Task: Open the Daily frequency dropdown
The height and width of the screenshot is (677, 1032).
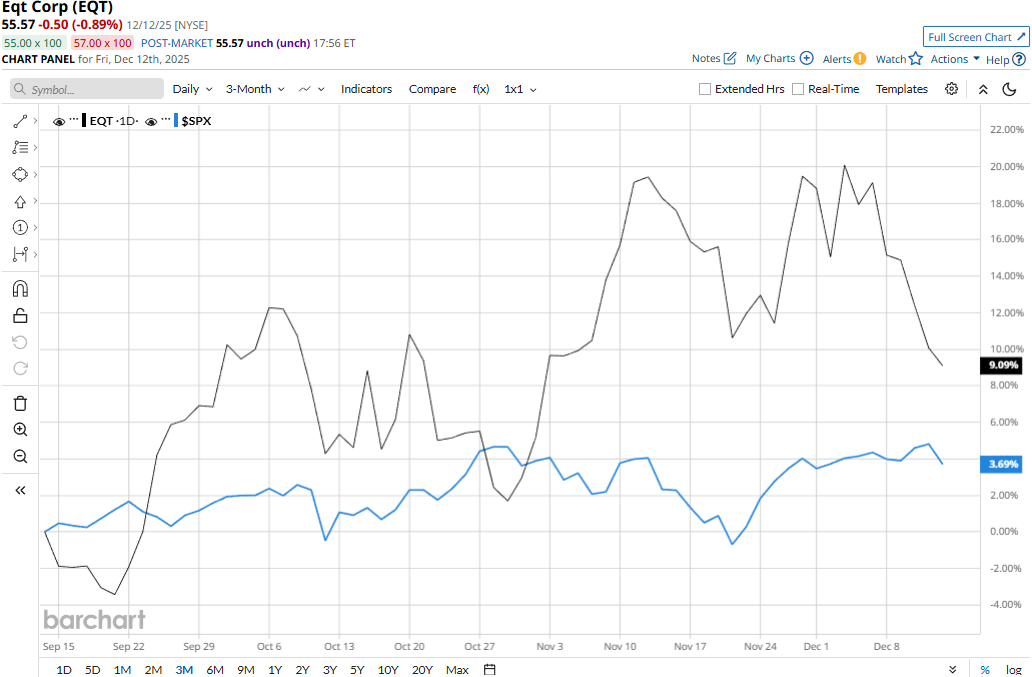Action: coord(192,89)
